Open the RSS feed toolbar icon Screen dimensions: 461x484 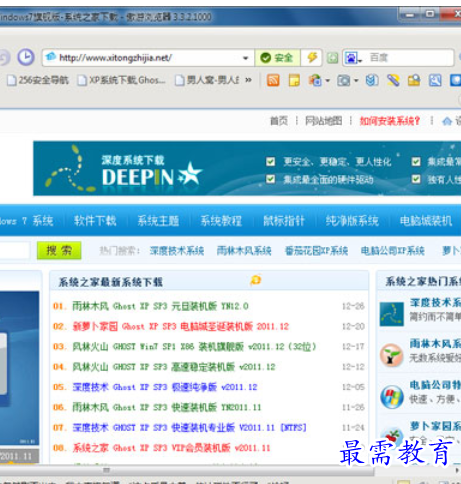[273, 80]
